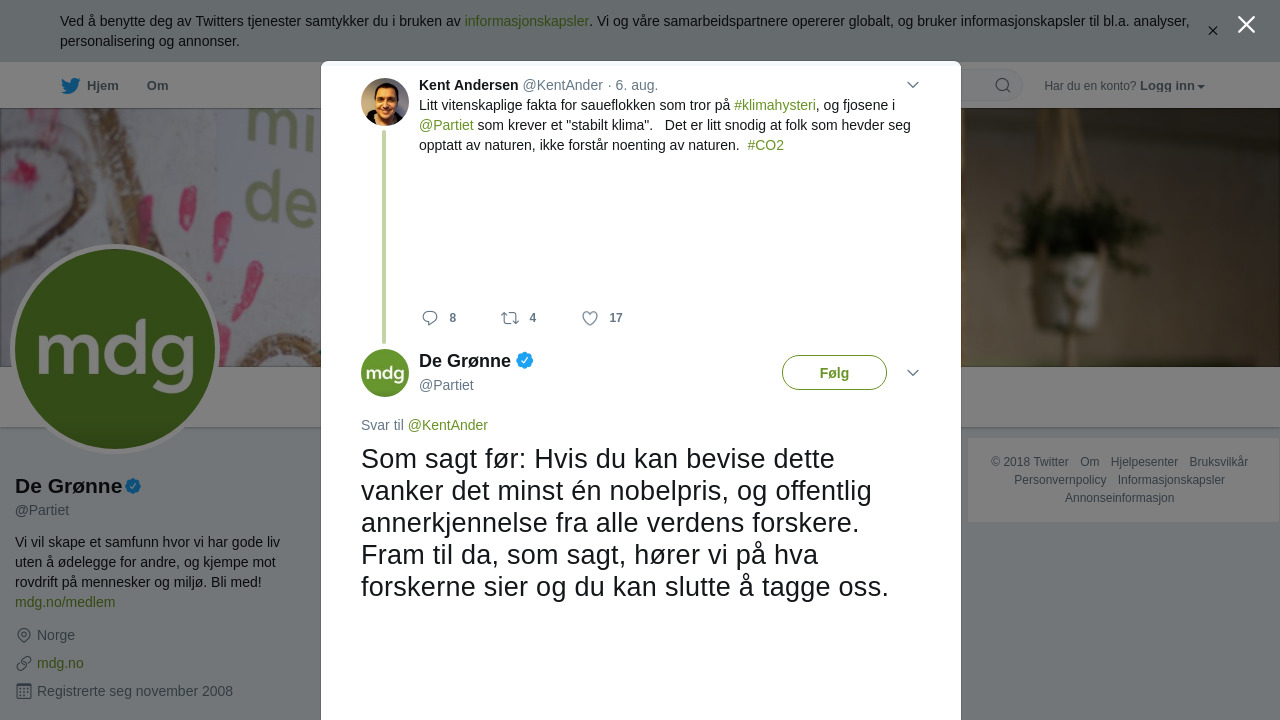The width and height of the screenshot is (1280, 720).
Task: Open Kent Andersen's profile avatar
Action: point(385,102)
